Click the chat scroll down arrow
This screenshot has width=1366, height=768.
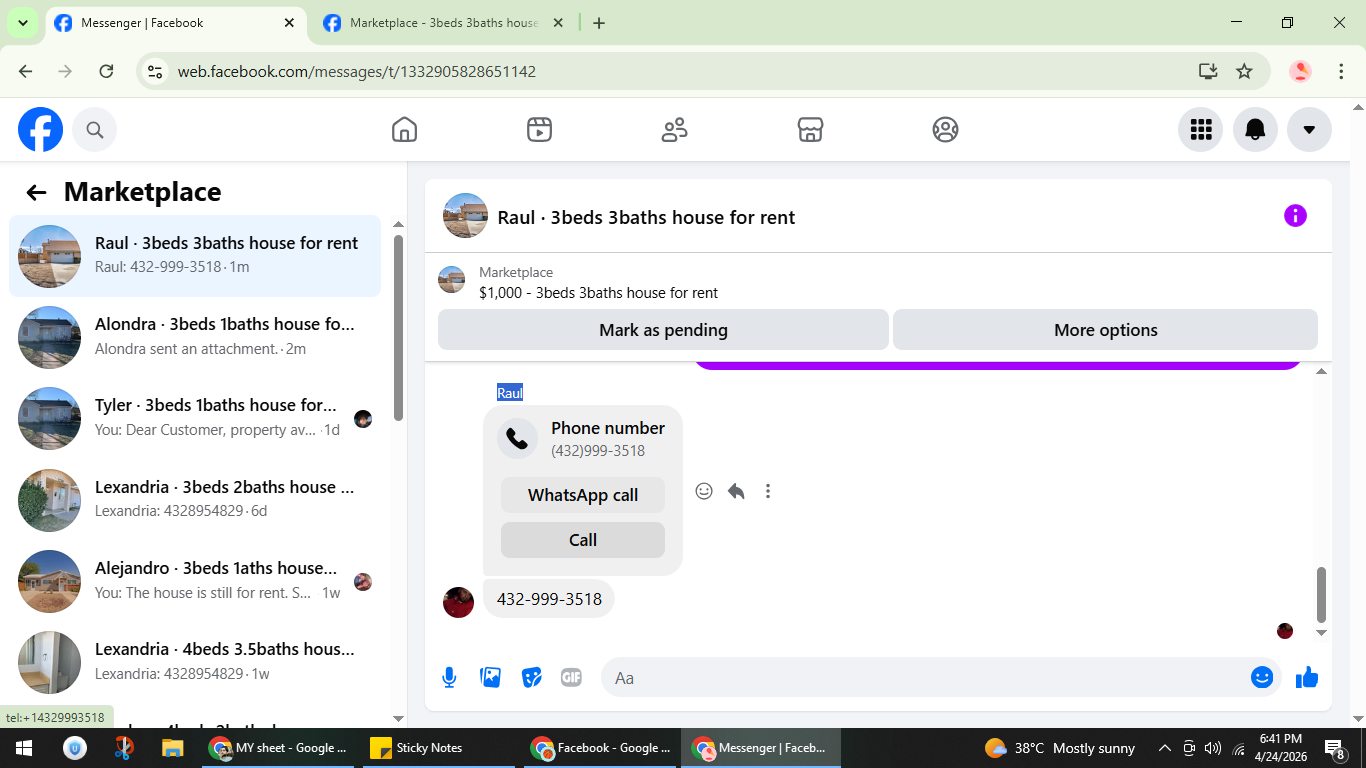[x=1321, y=632]
